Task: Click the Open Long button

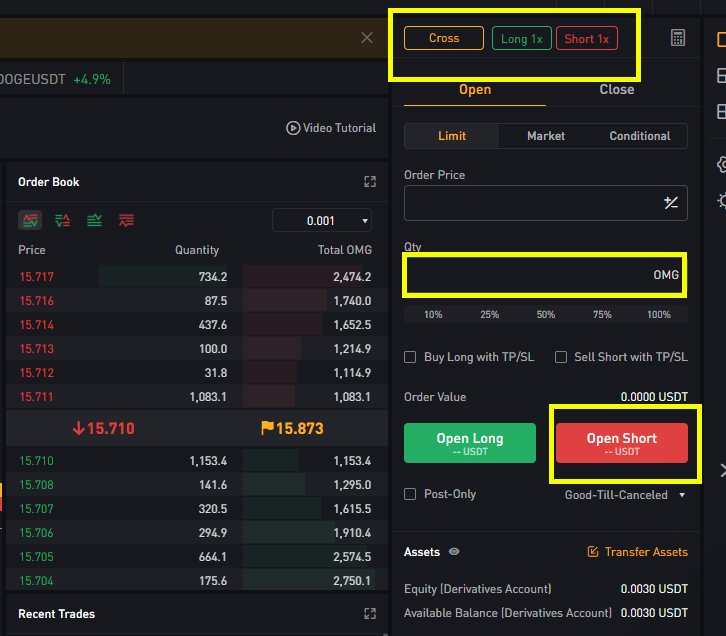Action: coord(469,443)
